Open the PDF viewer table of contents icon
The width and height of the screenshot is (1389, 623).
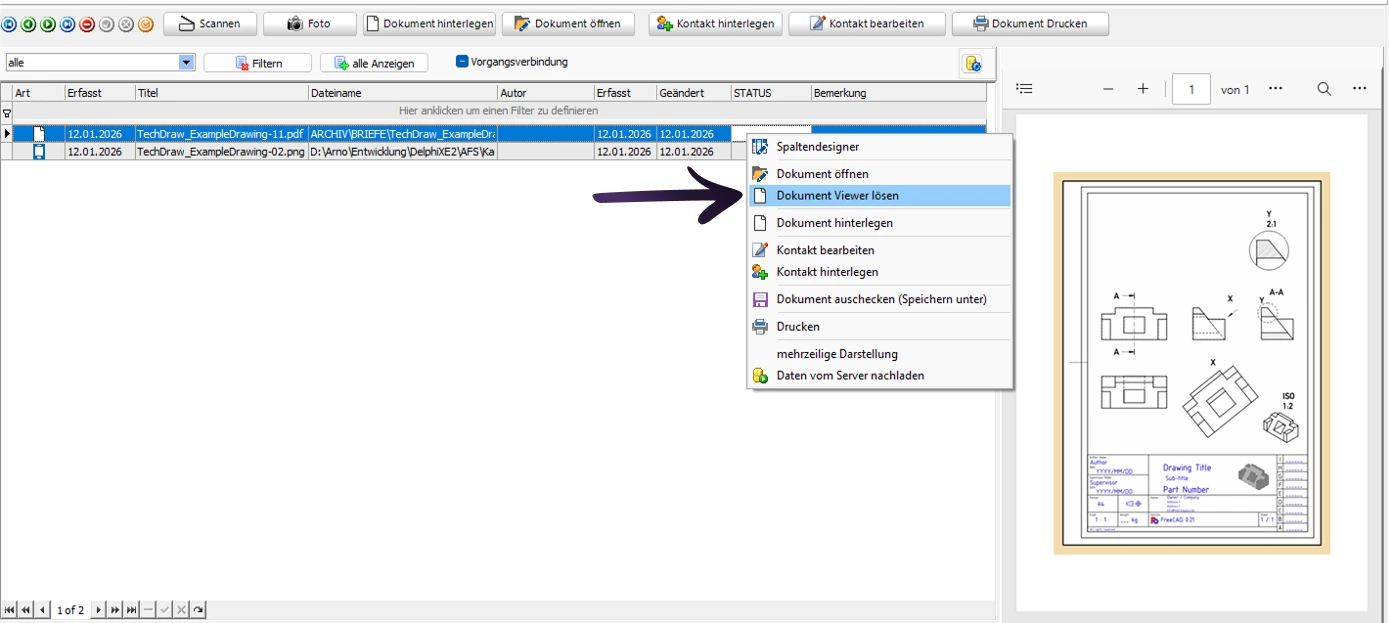(x=1024, y=89)
